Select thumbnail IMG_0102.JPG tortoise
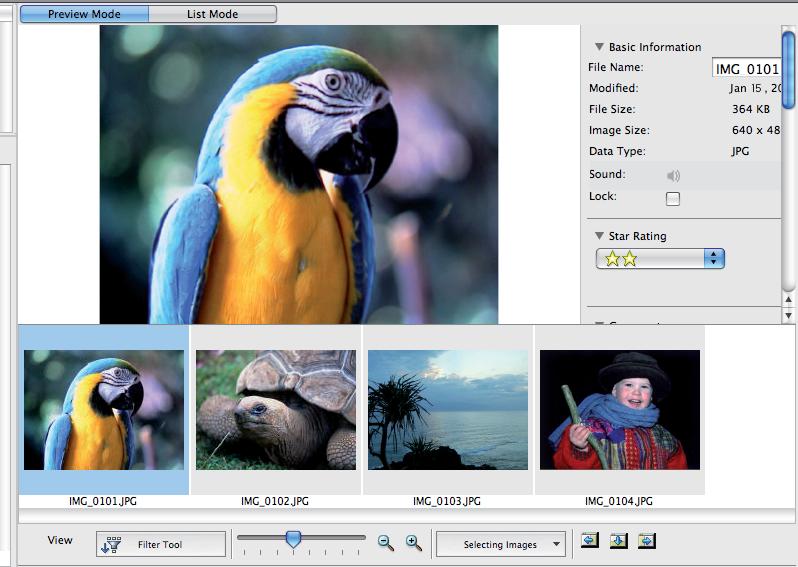Viewport: 798px width, 567px height. [x=276, y=410]
